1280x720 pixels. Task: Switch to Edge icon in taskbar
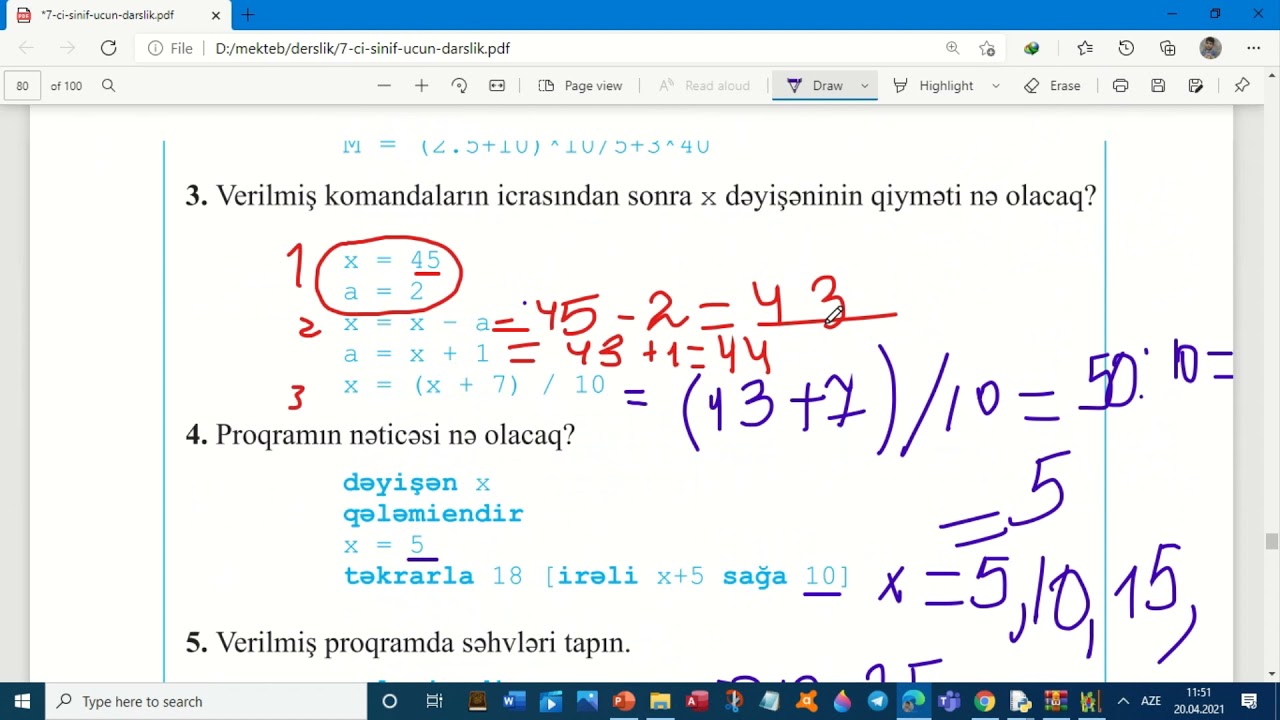pyautogui.click(x=914, y=701)
